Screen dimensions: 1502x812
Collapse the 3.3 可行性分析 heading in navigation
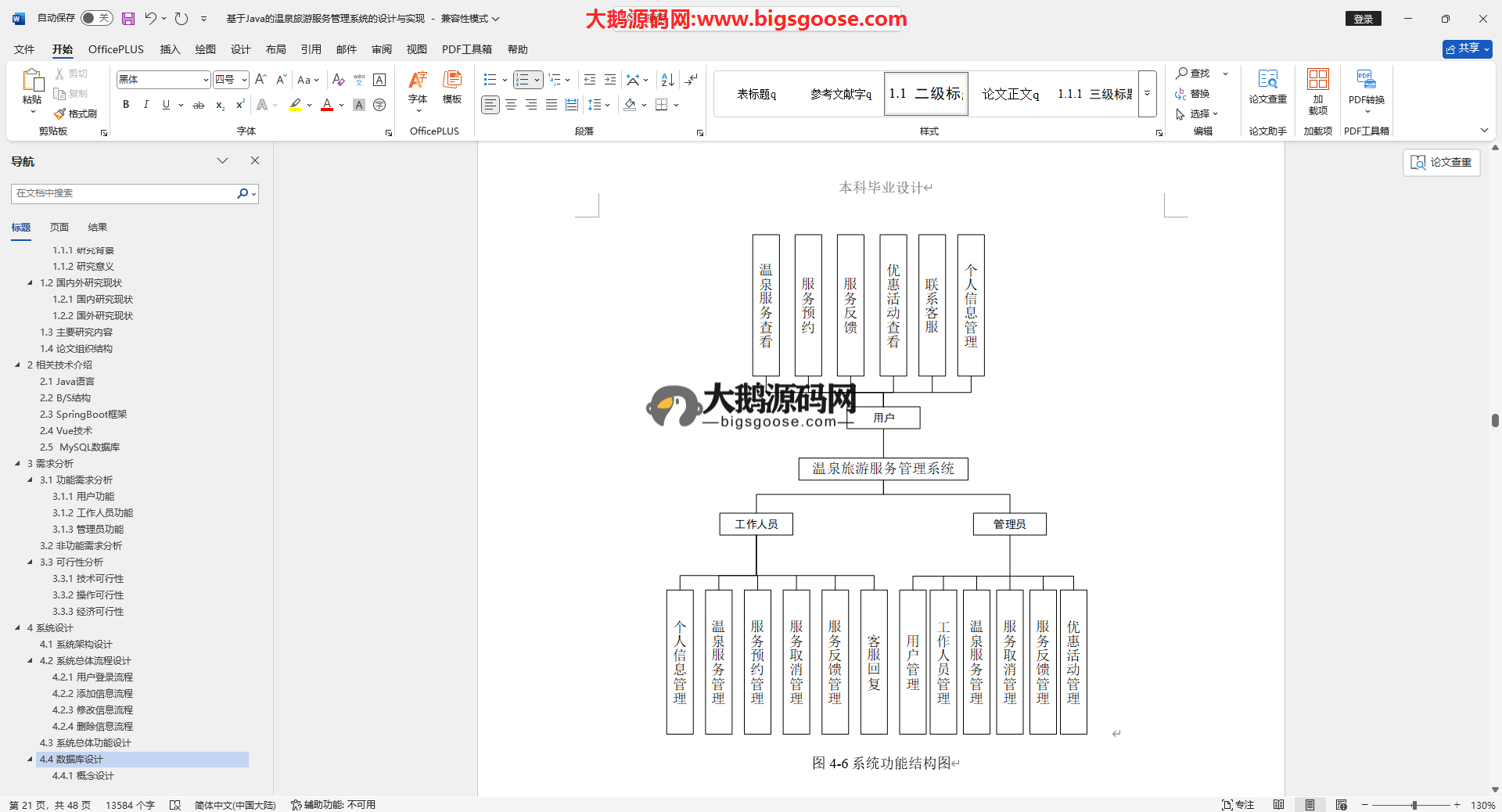(x=30, y=562)
